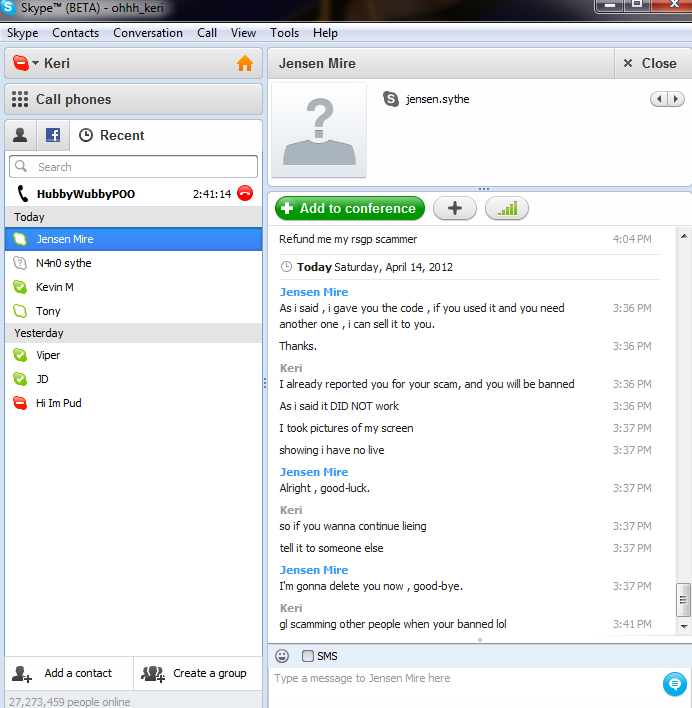Viewport: 692px width, 708px height.
Task: Click message 'I took pictures of my screen'
Action: click(346, 428)
